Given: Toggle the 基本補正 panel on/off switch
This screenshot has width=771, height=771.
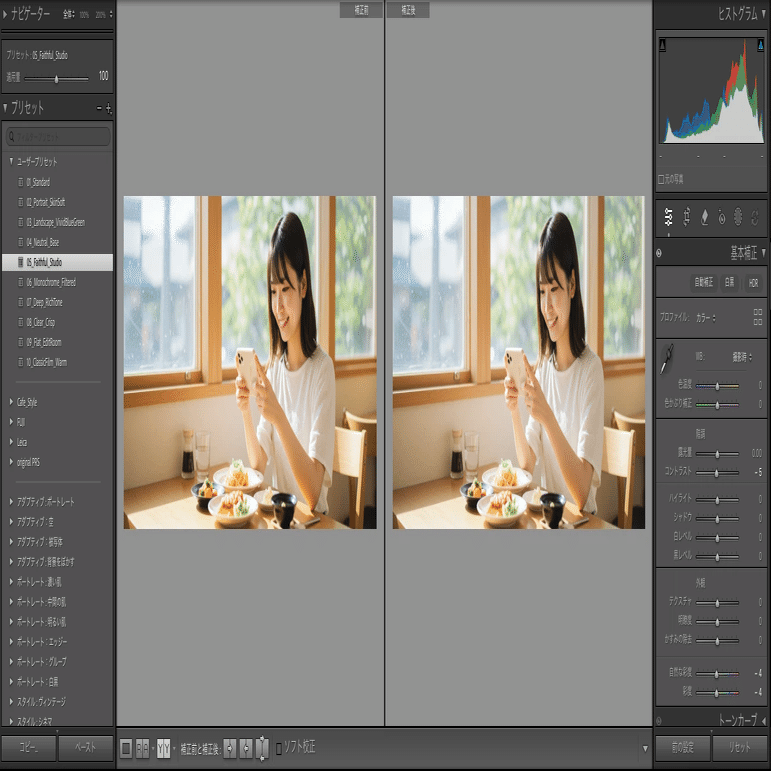Looking at the screenshot, I should pyautogui.click(x=659, y=253).
